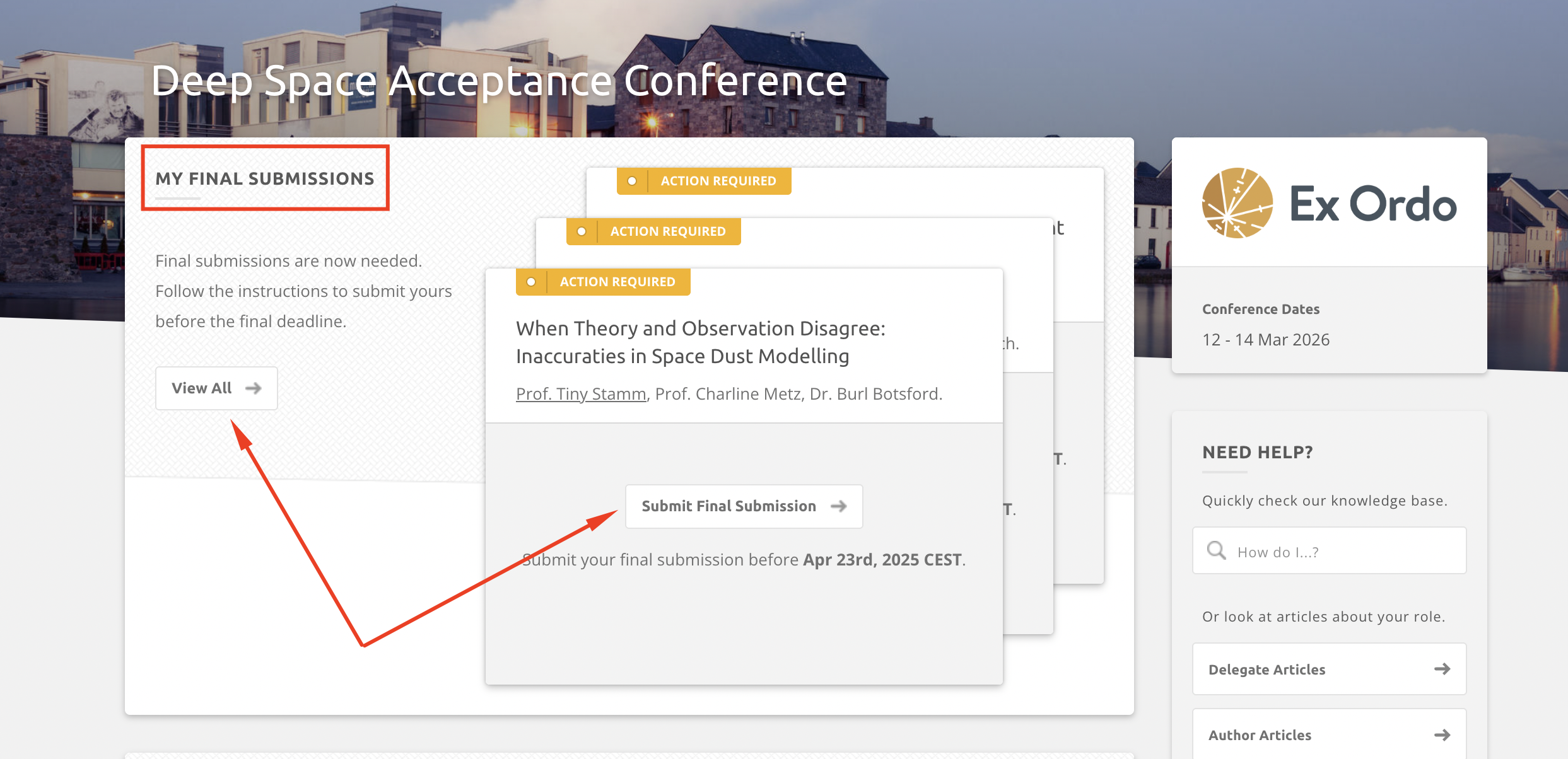Click the Space Dust Modelling submission title
The width and height of the screenshot is (1568, 759).
700,342
